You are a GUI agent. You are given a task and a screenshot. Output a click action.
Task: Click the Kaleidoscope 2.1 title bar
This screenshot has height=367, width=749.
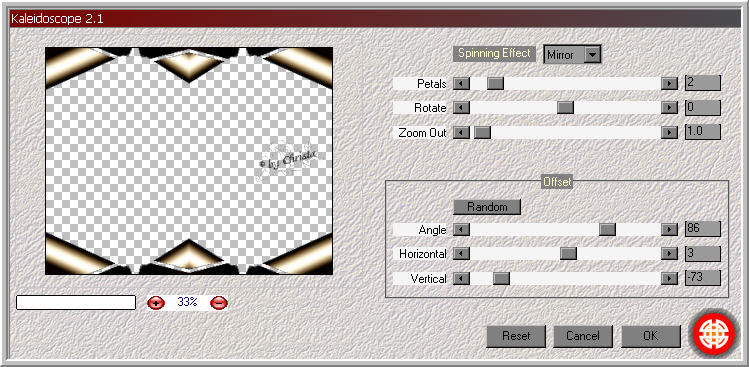(374, 19)
